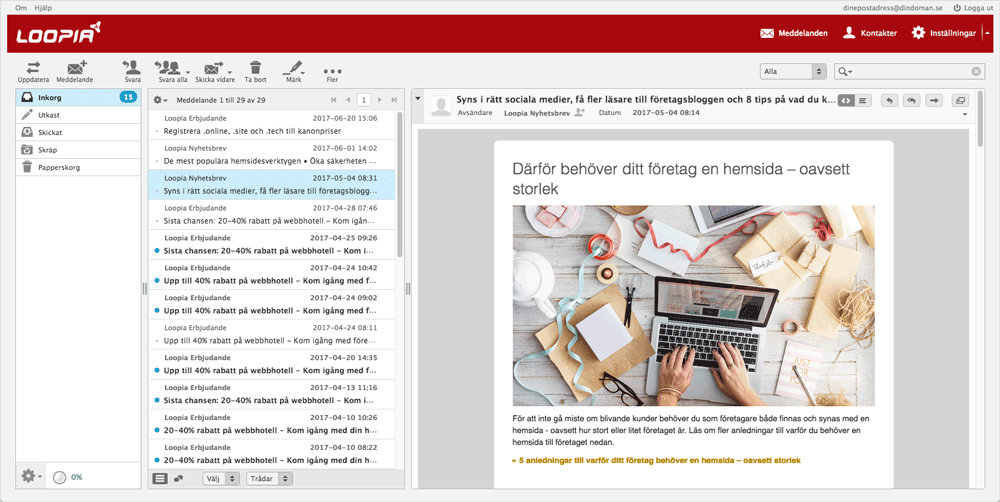Click the Svara alla reply-all icon
1000x502 pixels.
169,68
